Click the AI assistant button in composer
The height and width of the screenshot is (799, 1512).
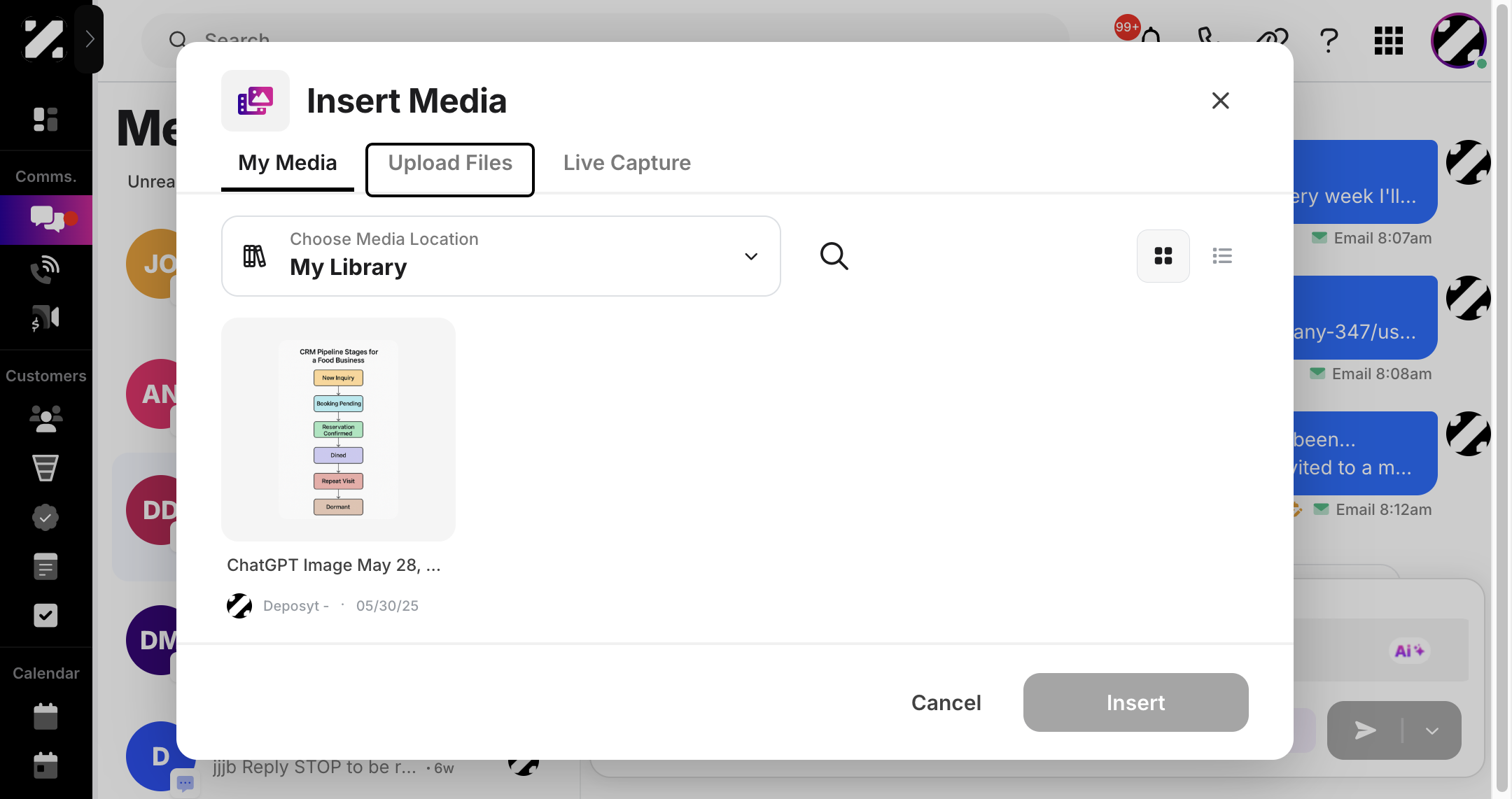tap(1408, 651)
